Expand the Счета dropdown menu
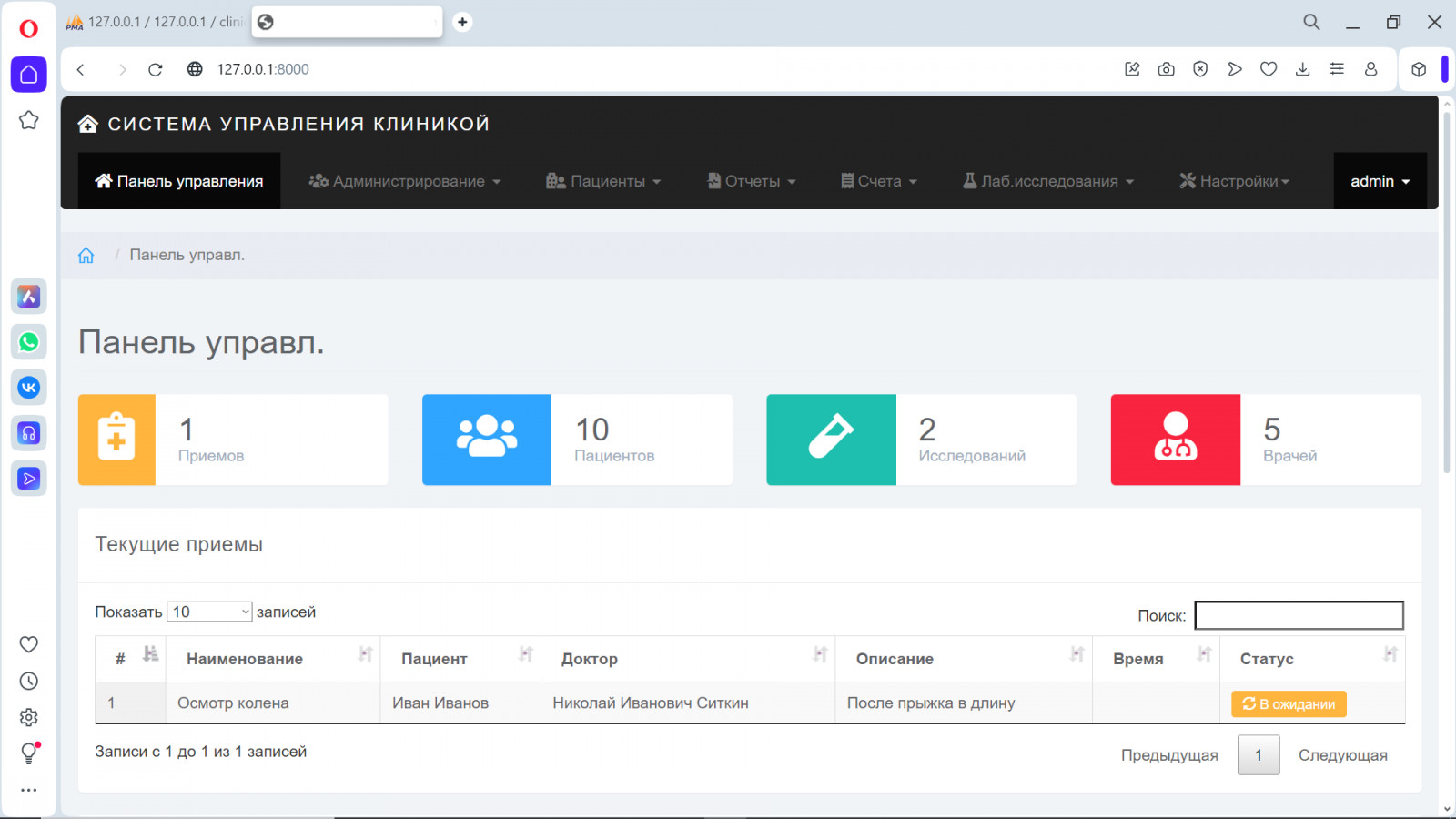The width and height of the screenshot is (1456, 819). 879,181
